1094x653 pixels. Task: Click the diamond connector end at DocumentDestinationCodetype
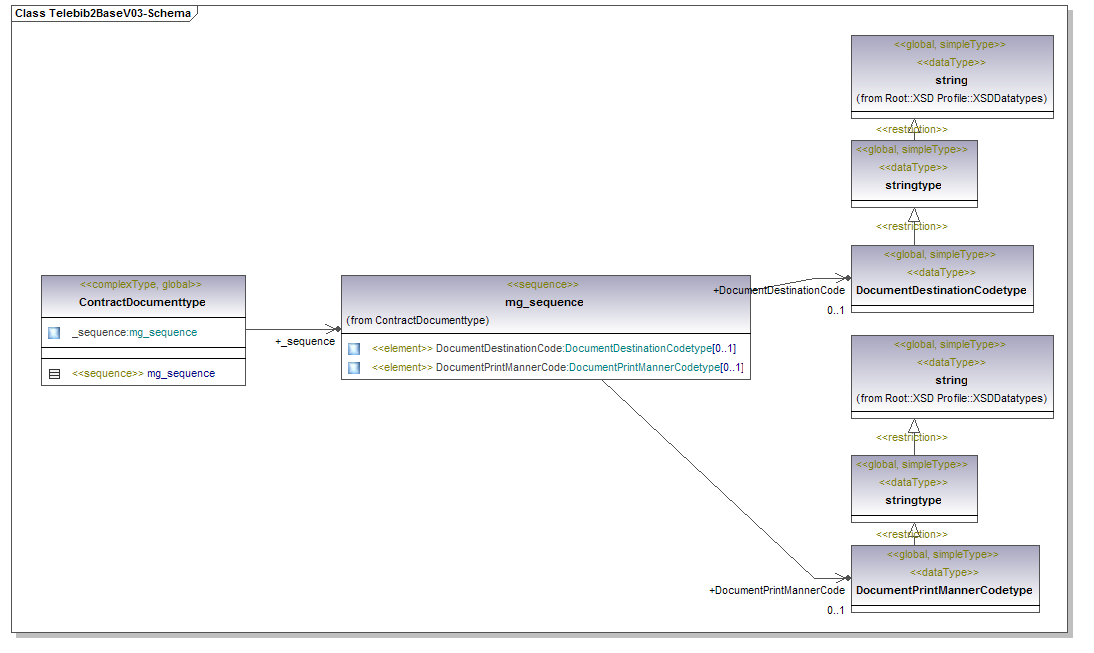[846, 278]
